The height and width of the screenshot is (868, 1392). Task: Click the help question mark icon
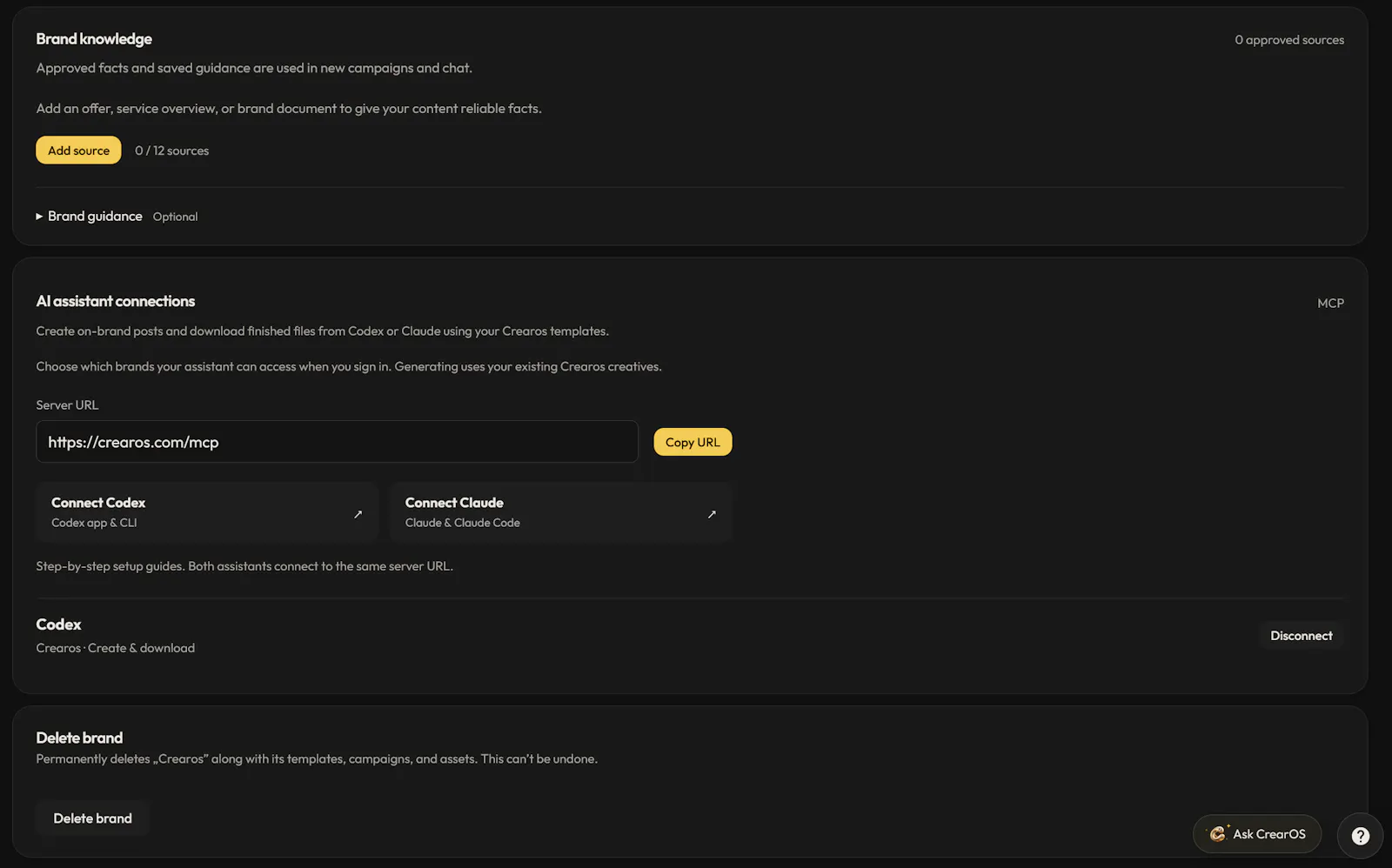(1361, 836)
